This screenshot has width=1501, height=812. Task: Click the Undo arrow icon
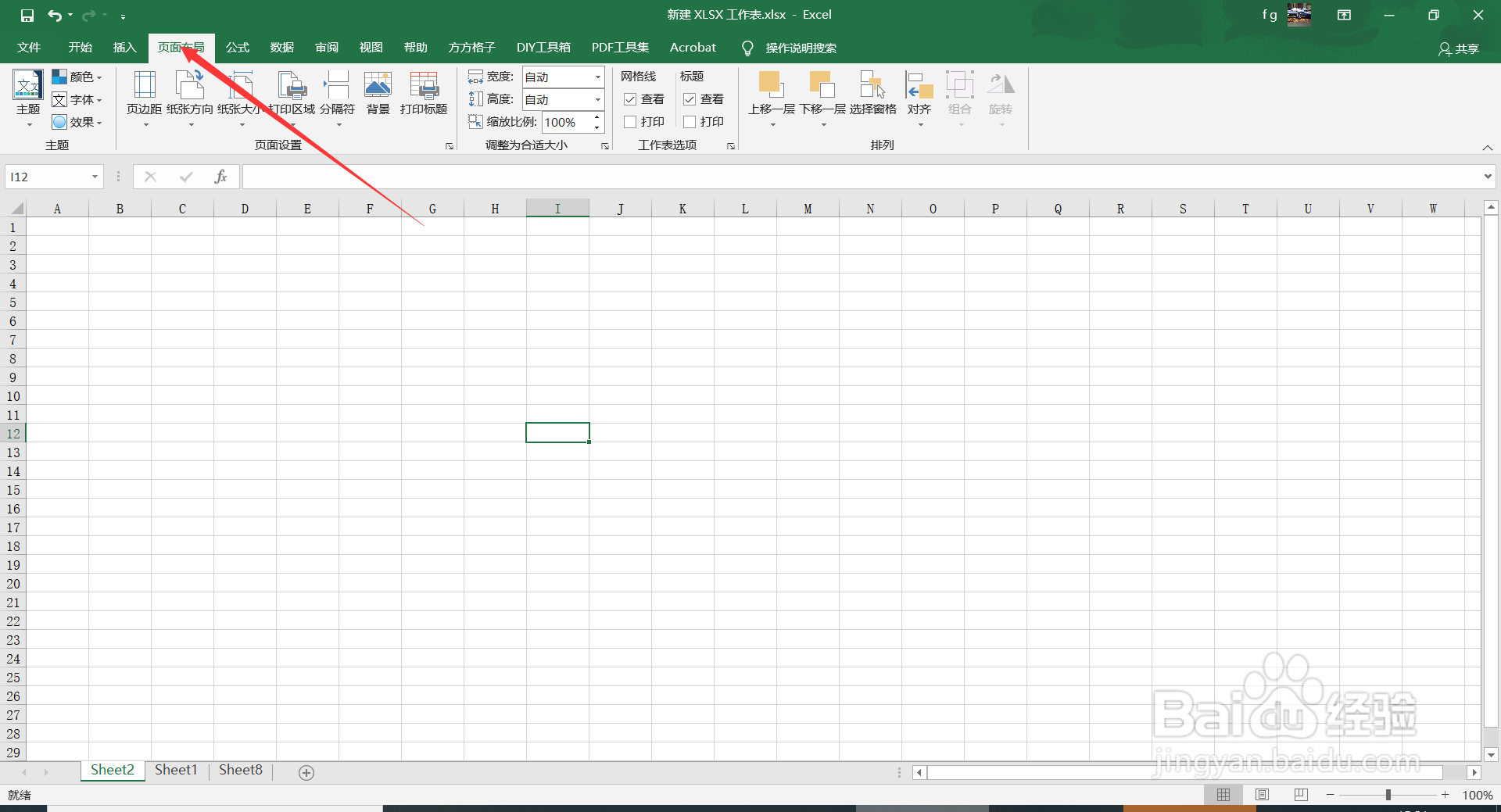coord(54,15)
